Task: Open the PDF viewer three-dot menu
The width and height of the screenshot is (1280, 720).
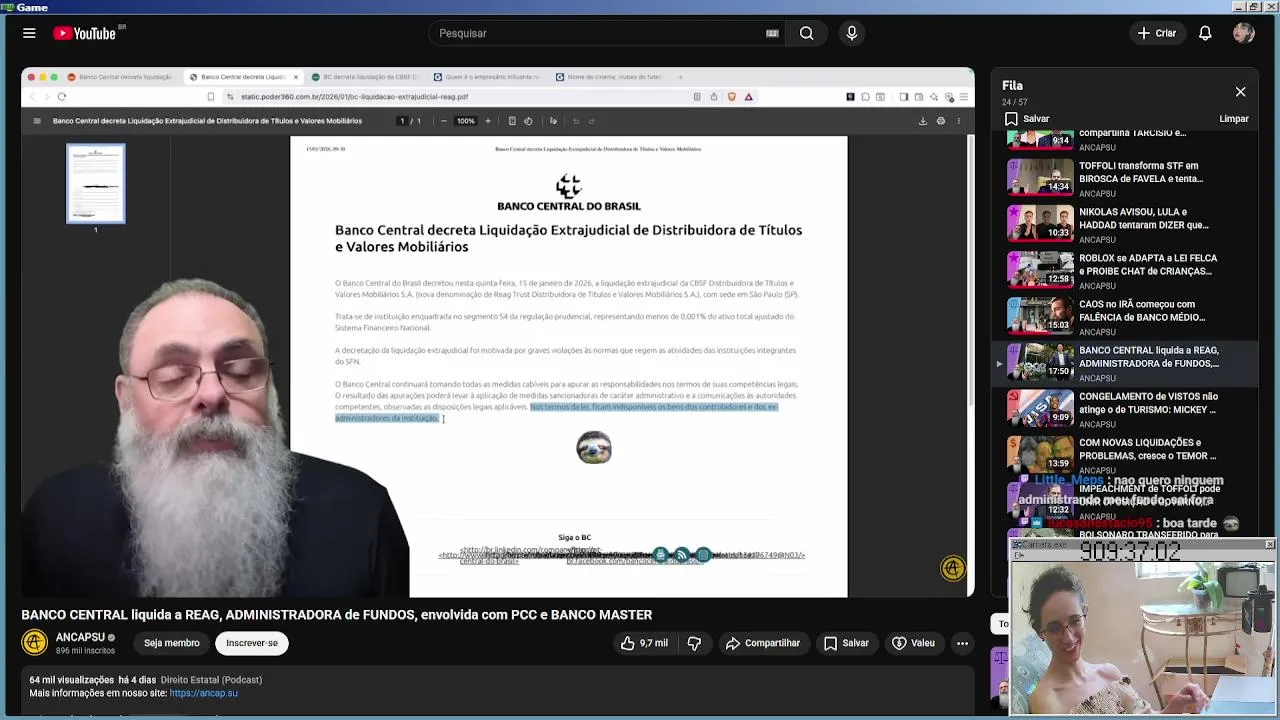Action: pyautogui.click(x=958, y=121)
